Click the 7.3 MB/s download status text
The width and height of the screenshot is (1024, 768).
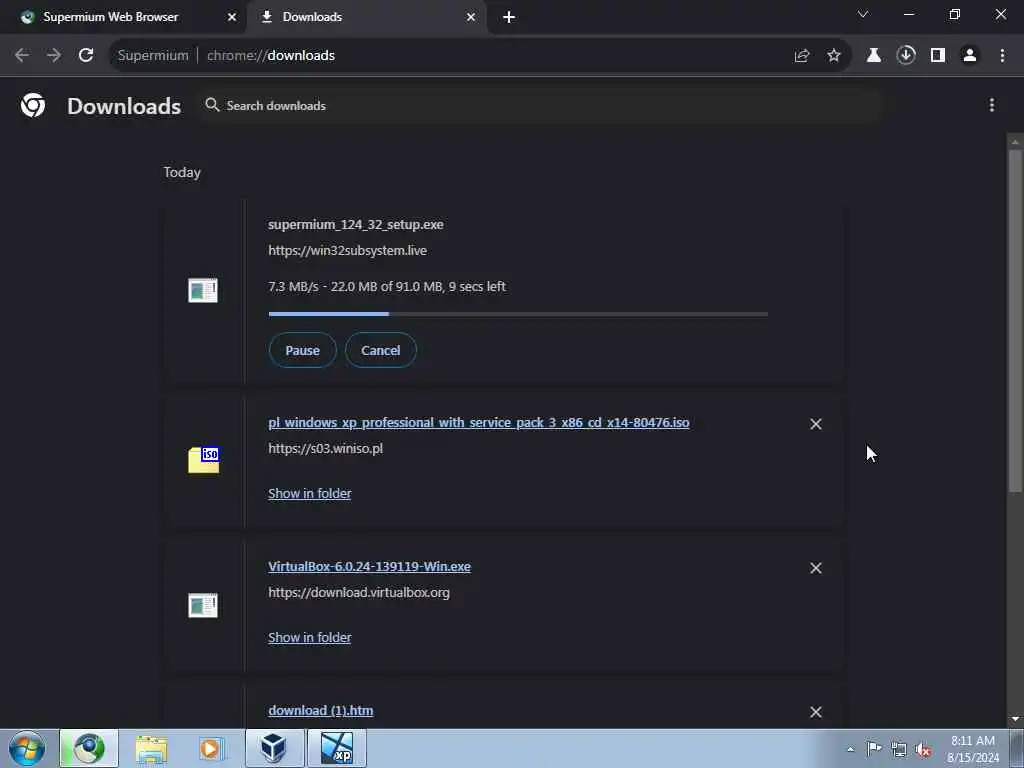[387, 286]
